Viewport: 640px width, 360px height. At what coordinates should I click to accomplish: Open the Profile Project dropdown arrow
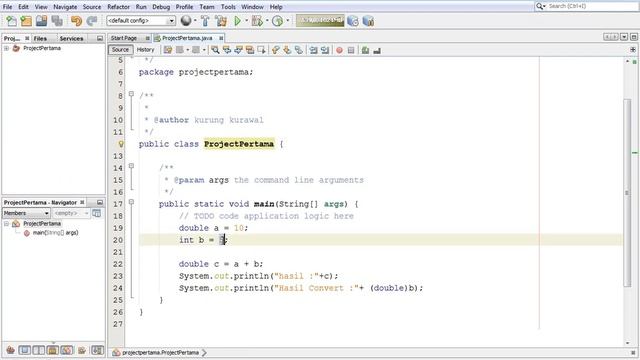287,20
